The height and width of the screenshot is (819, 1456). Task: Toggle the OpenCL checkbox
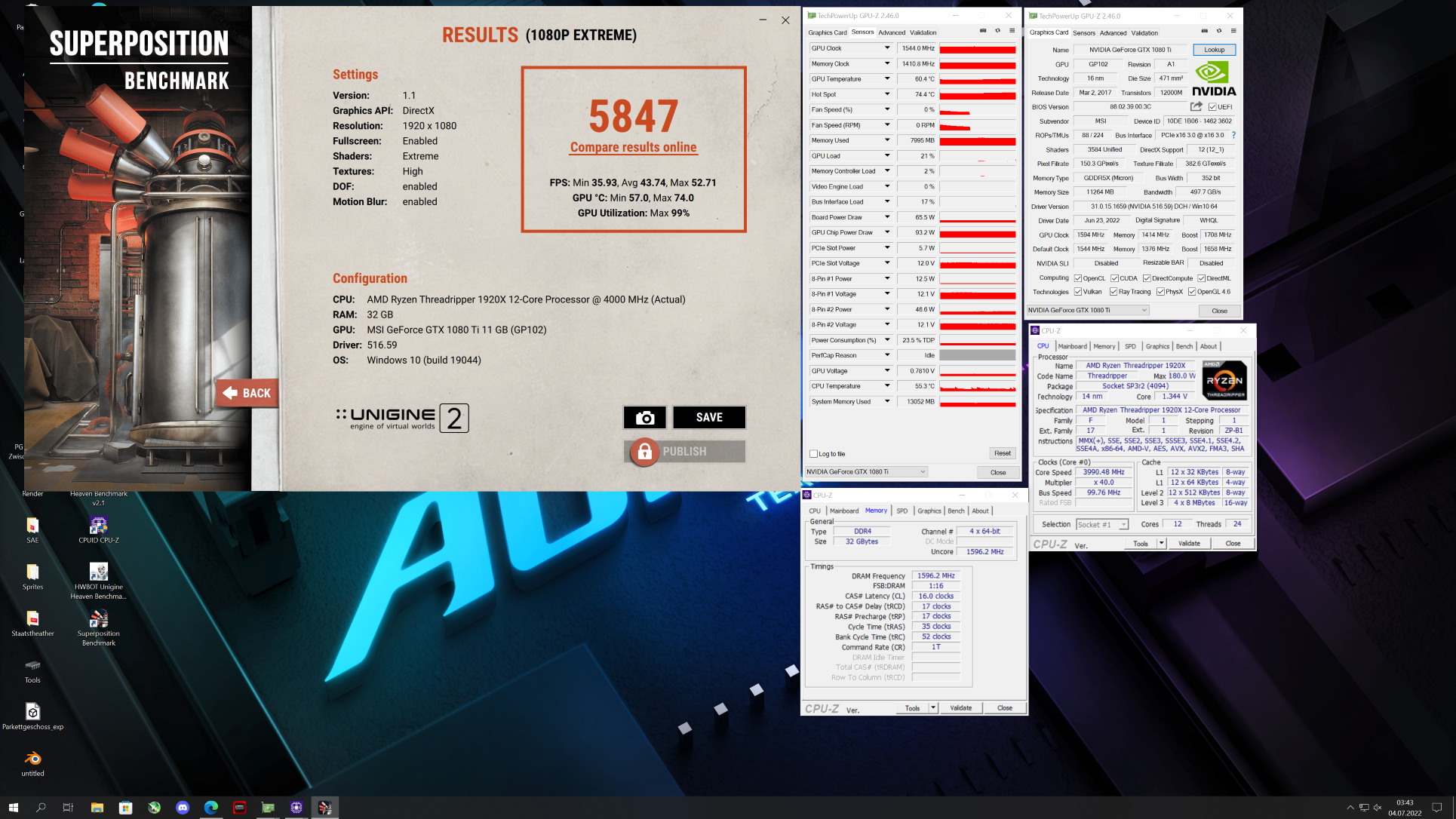point(1078,278)
